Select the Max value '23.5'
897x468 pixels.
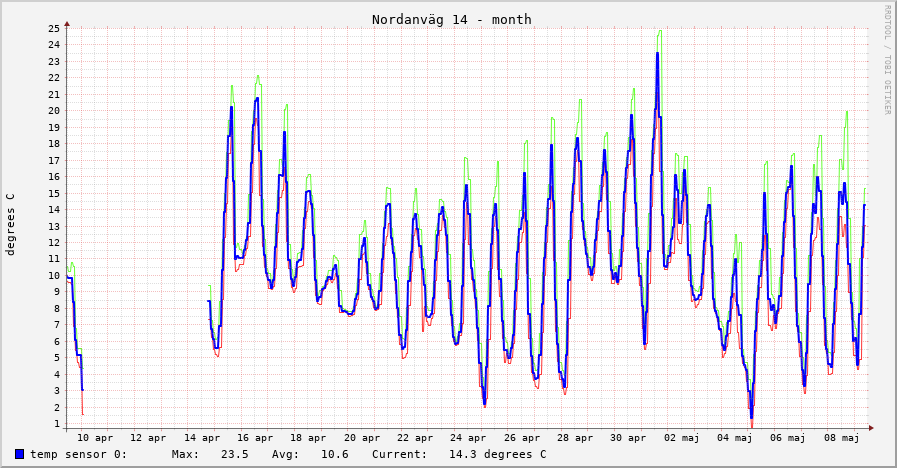235,454
